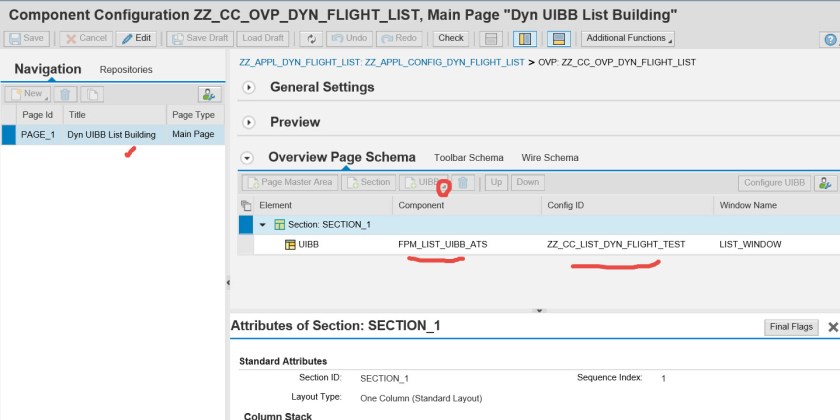
Task: Click personalize icon beside Configure UIBB
Action: [x=825, y=182]
